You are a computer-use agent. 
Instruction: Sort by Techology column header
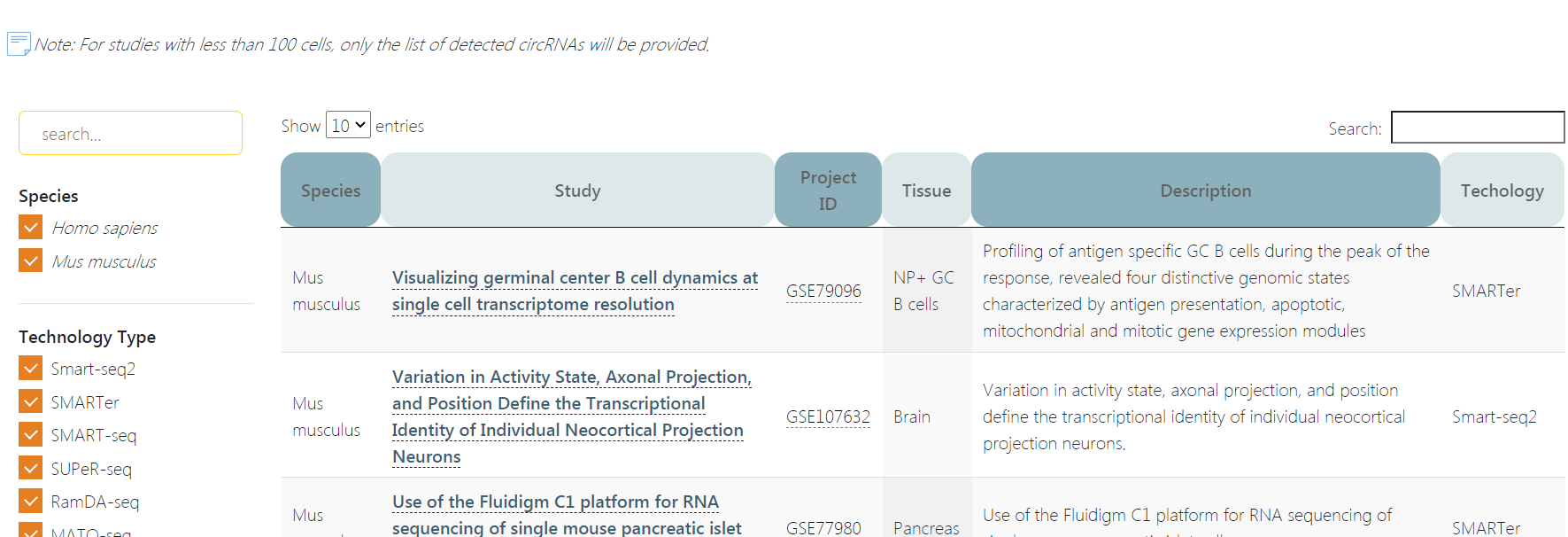[x=1502, y=191]
